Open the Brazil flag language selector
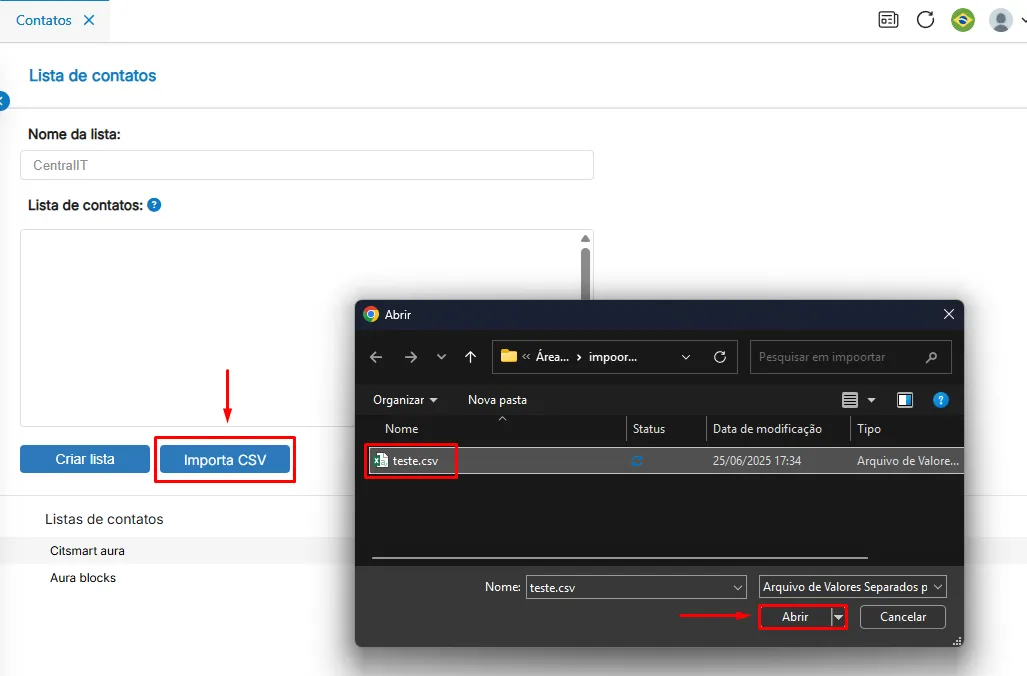This screenshot has height=676, width=1027. 963,20
